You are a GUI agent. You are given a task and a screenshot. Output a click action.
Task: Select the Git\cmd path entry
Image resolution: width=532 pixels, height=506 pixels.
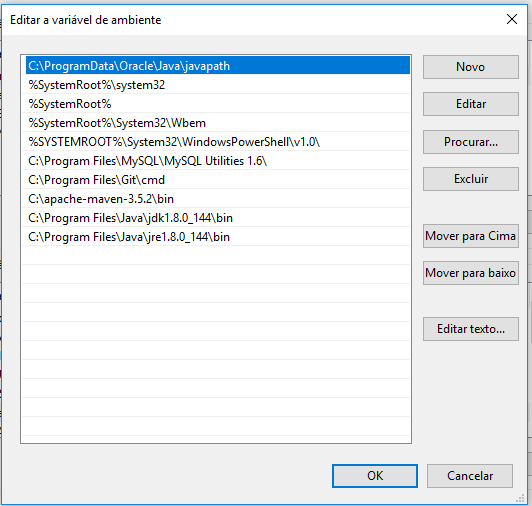tap(218, 180)
